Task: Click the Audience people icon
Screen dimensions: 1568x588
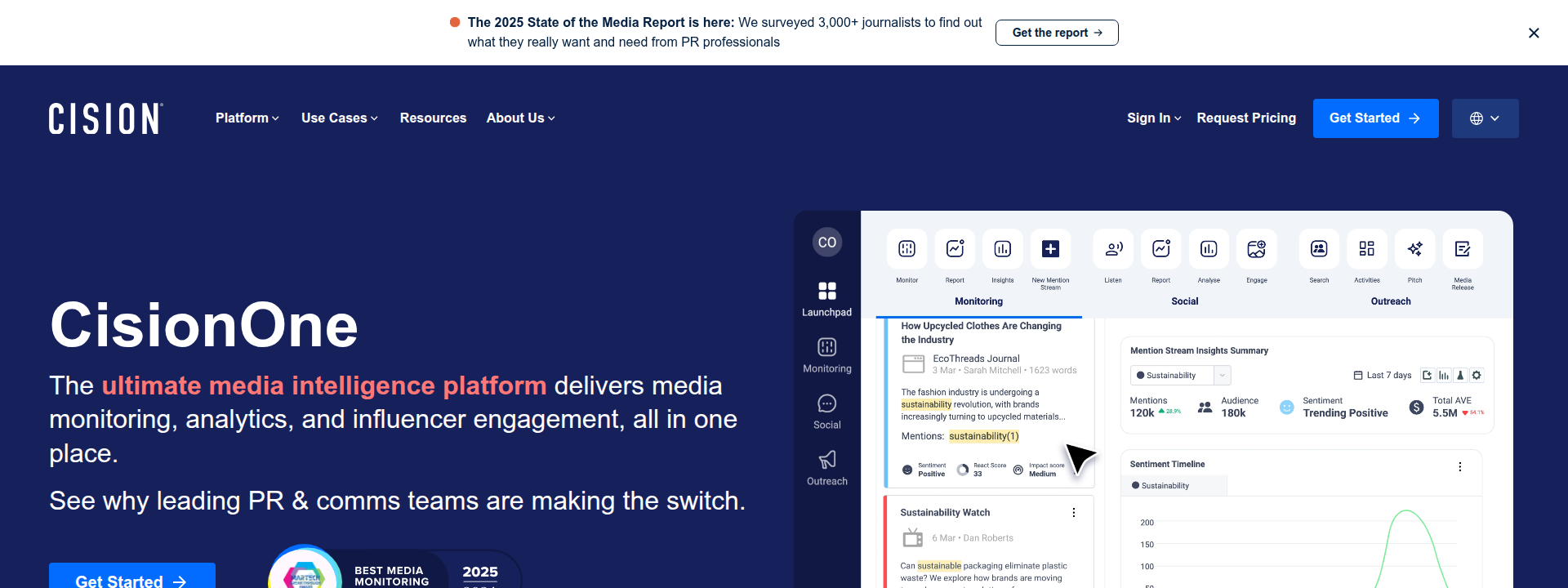Action: 1205,407
